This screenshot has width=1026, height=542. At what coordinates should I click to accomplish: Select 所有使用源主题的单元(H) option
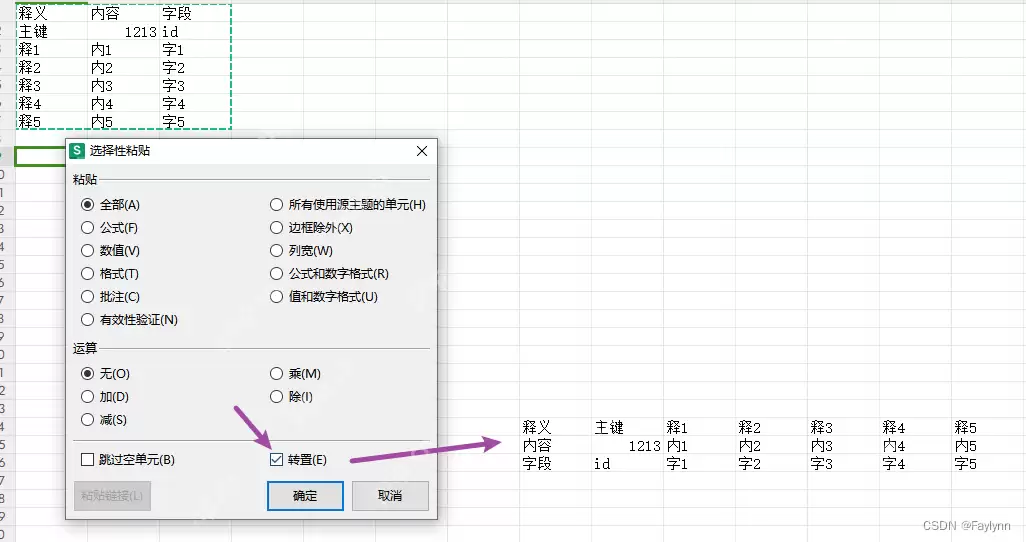[x=348, y=205]
